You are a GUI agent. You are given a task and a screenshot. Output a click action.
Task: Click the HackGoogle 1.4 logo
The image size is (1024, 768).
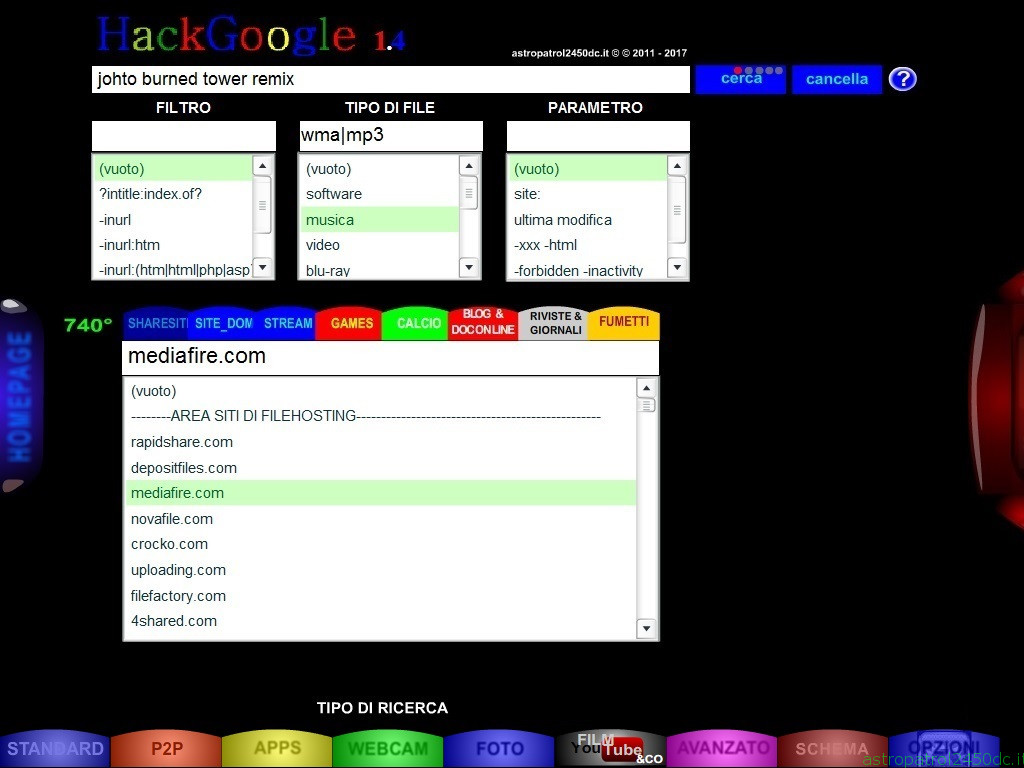(x=251, y=35)
